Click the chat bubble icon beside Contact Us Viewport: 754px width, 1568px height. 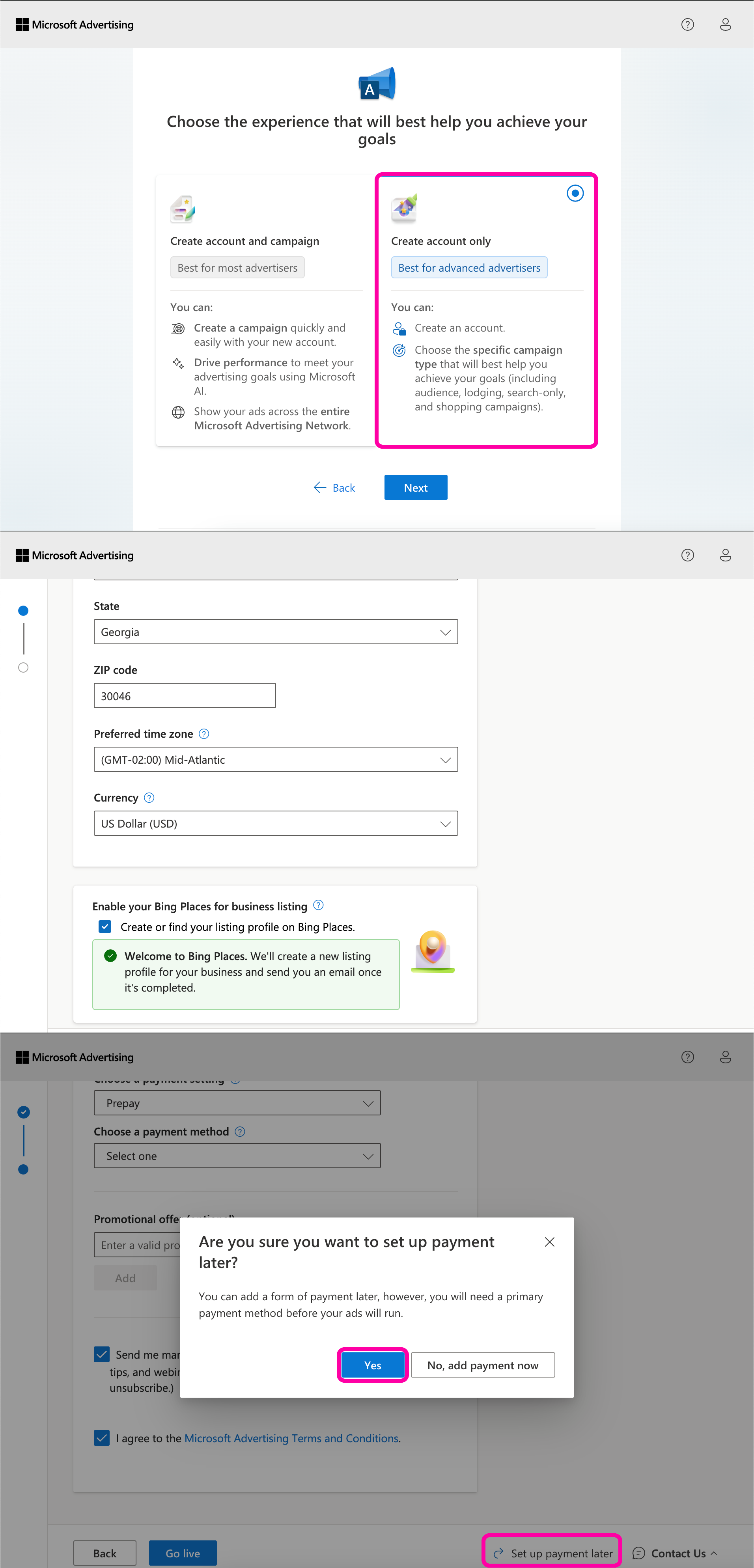pyautogui.click(x=638, y=1553)
